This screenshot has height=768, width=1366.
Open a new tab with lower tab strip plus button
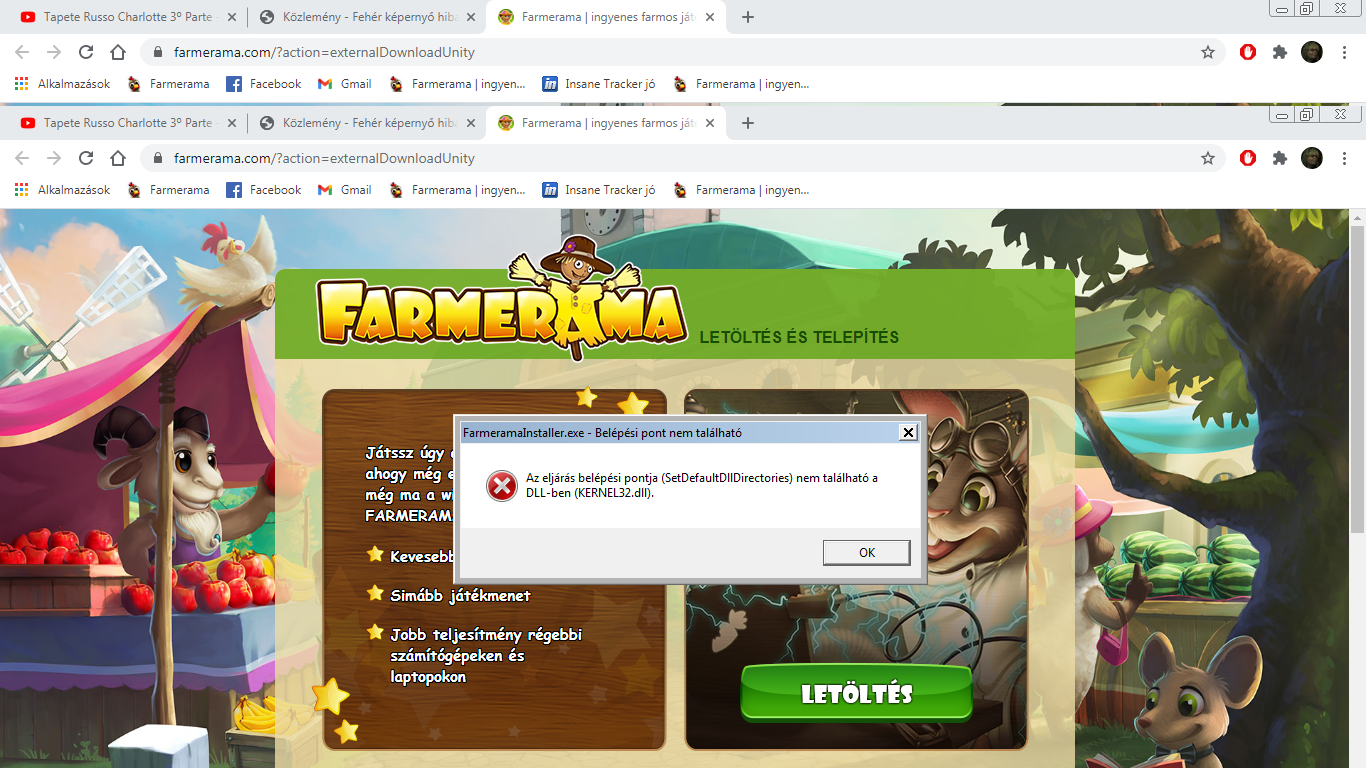(x=747, y=123)
